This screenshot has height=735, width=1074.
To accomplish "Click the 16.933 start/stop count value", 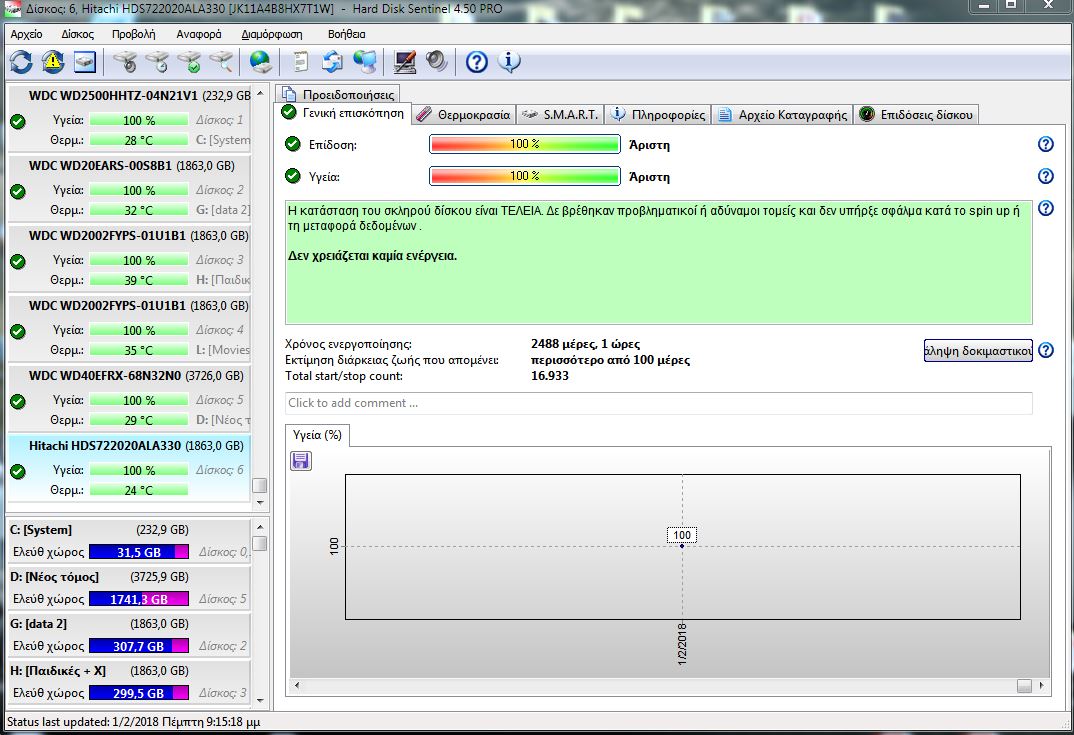I will [549, 376].
